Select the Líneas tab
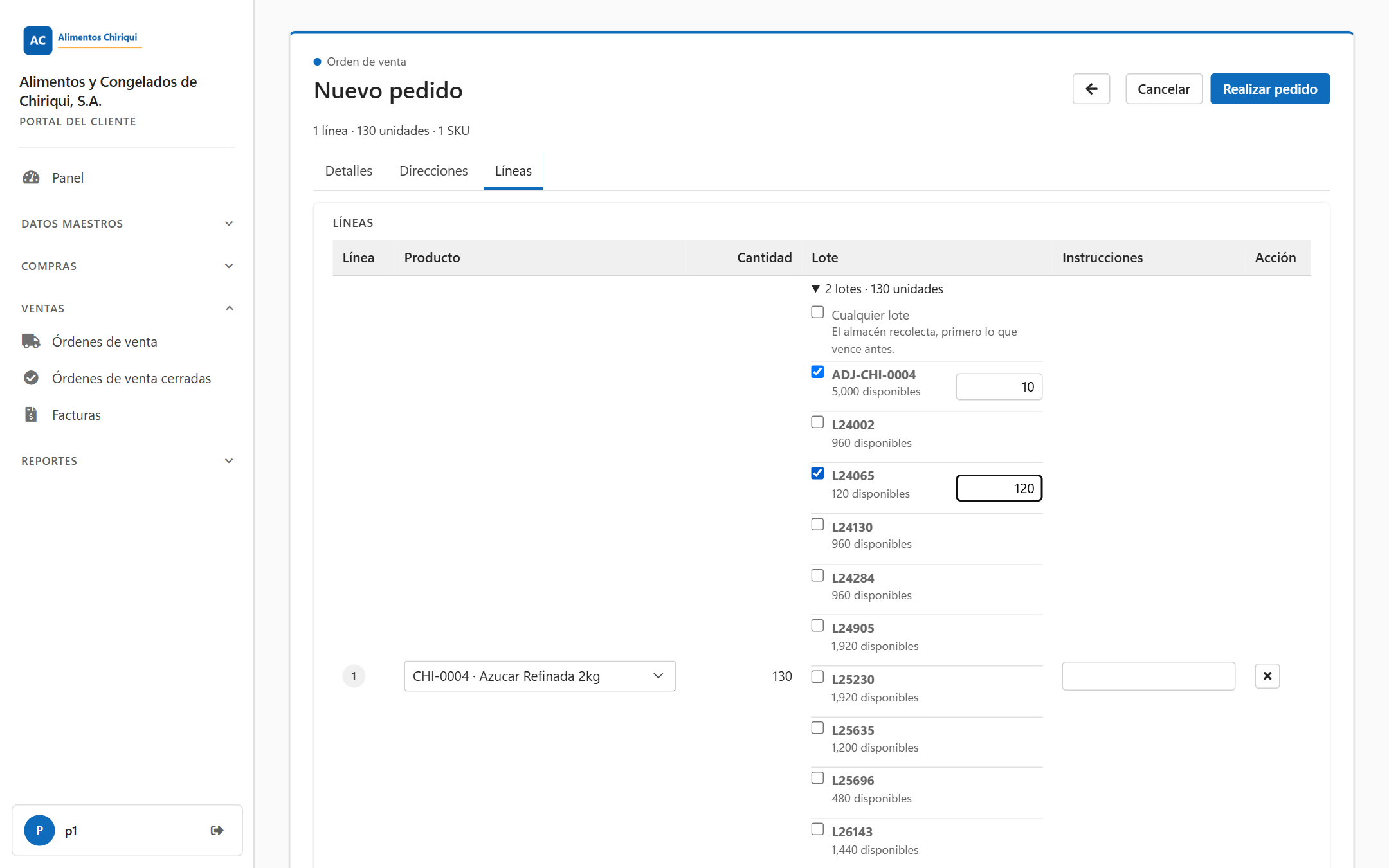Screen dimensions: 1389x868 [513, 171]
